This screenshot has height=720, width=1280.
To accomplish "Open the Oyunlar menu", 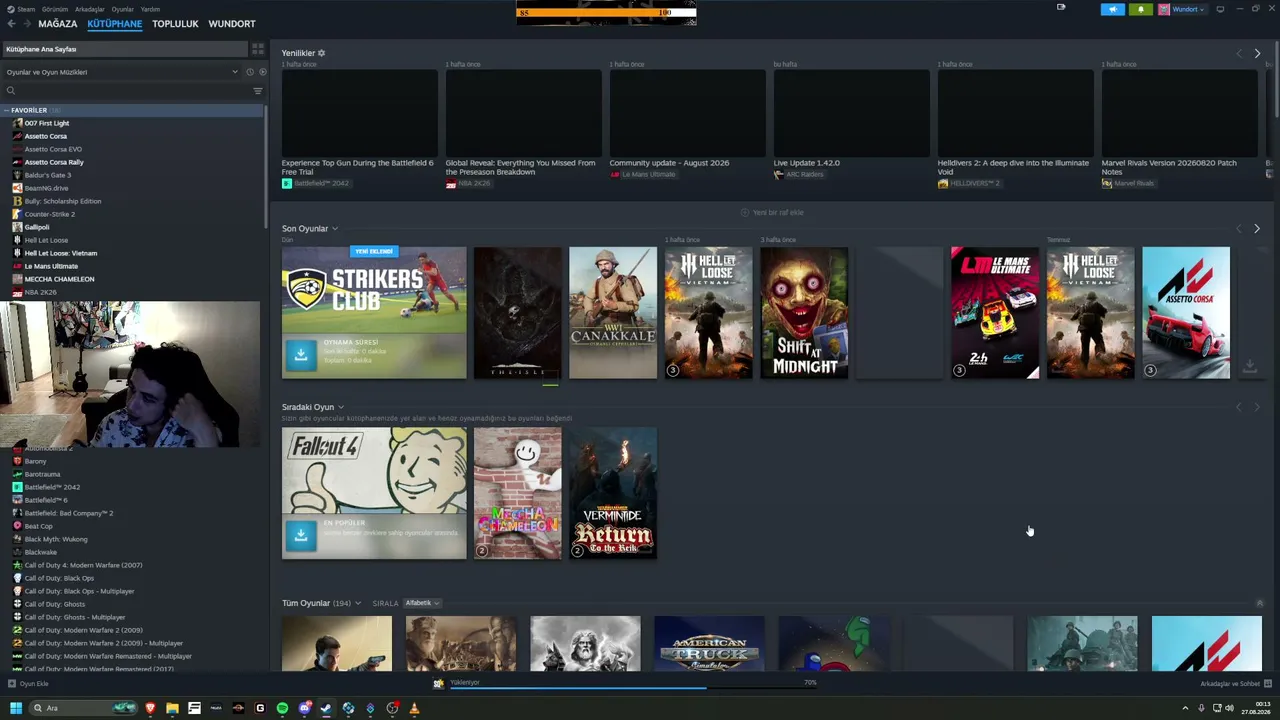I will pyautogui.click(x=123, y=9).
